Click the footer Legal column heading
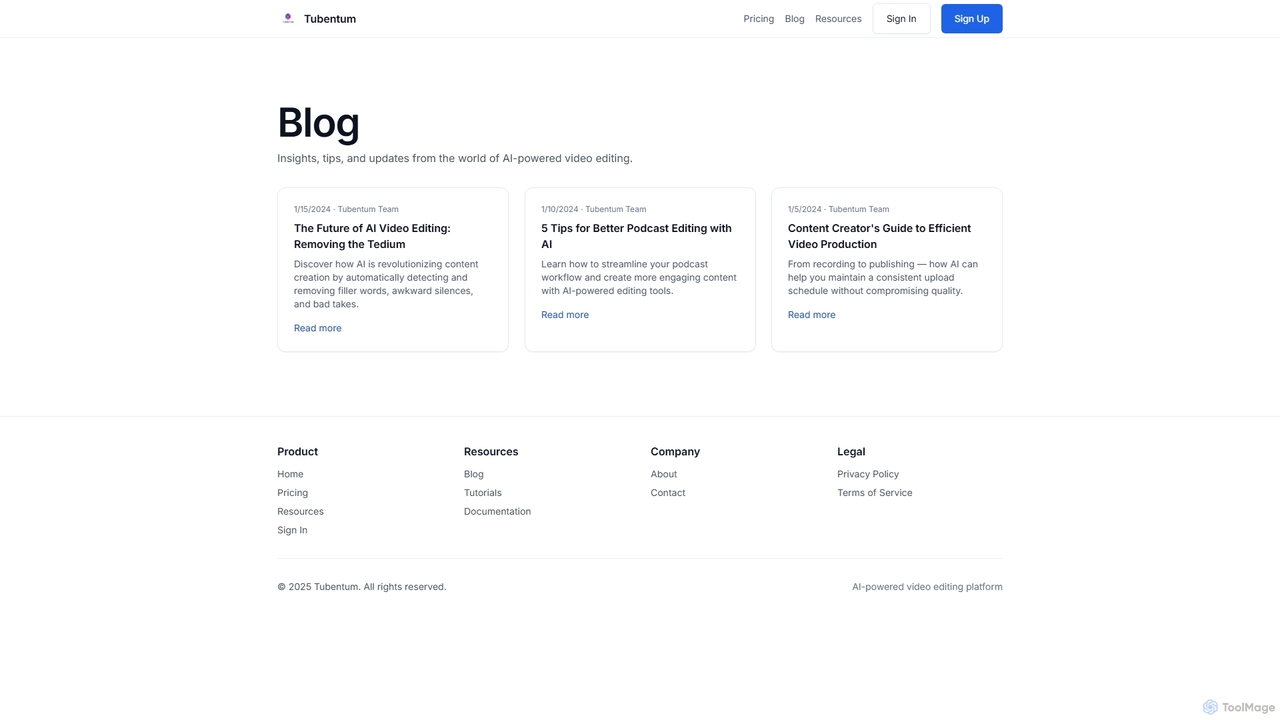The image size is (1280, 720). 851,452
